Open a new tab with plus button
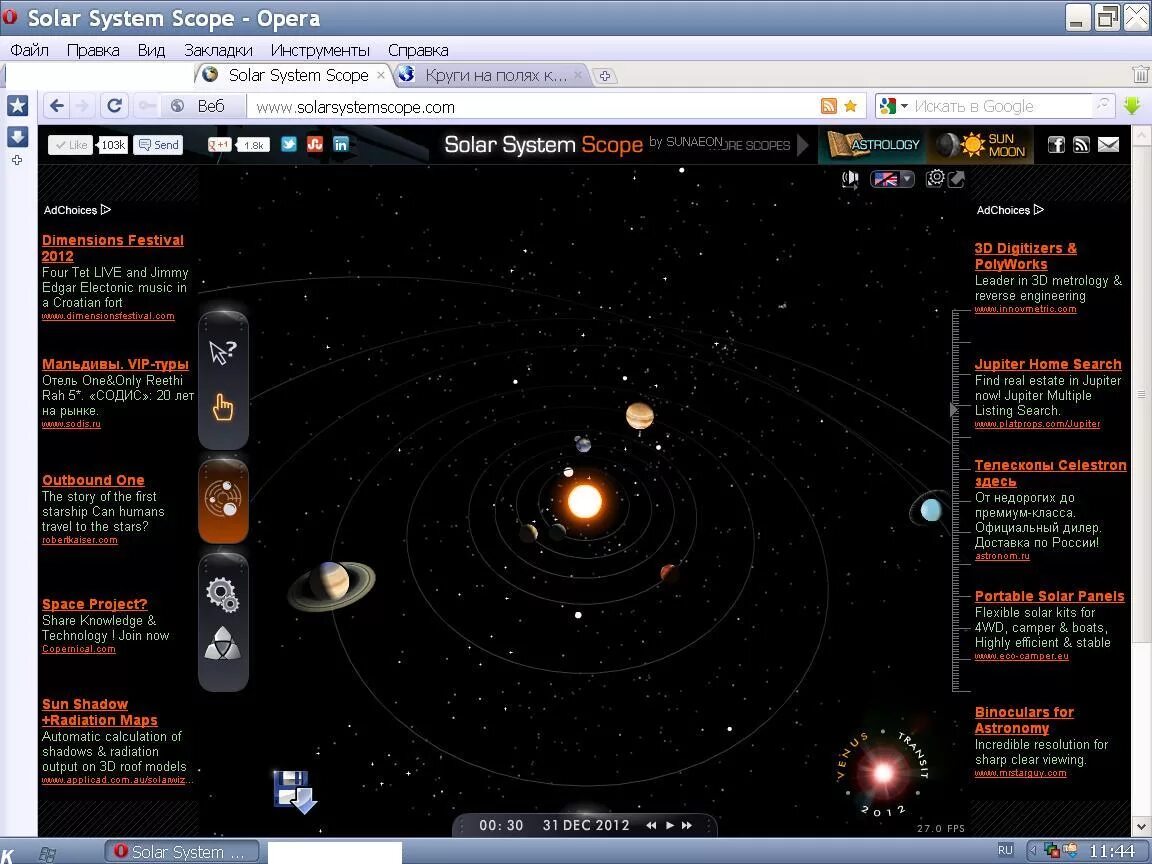 pyautogui.click(x=605, y=76)
